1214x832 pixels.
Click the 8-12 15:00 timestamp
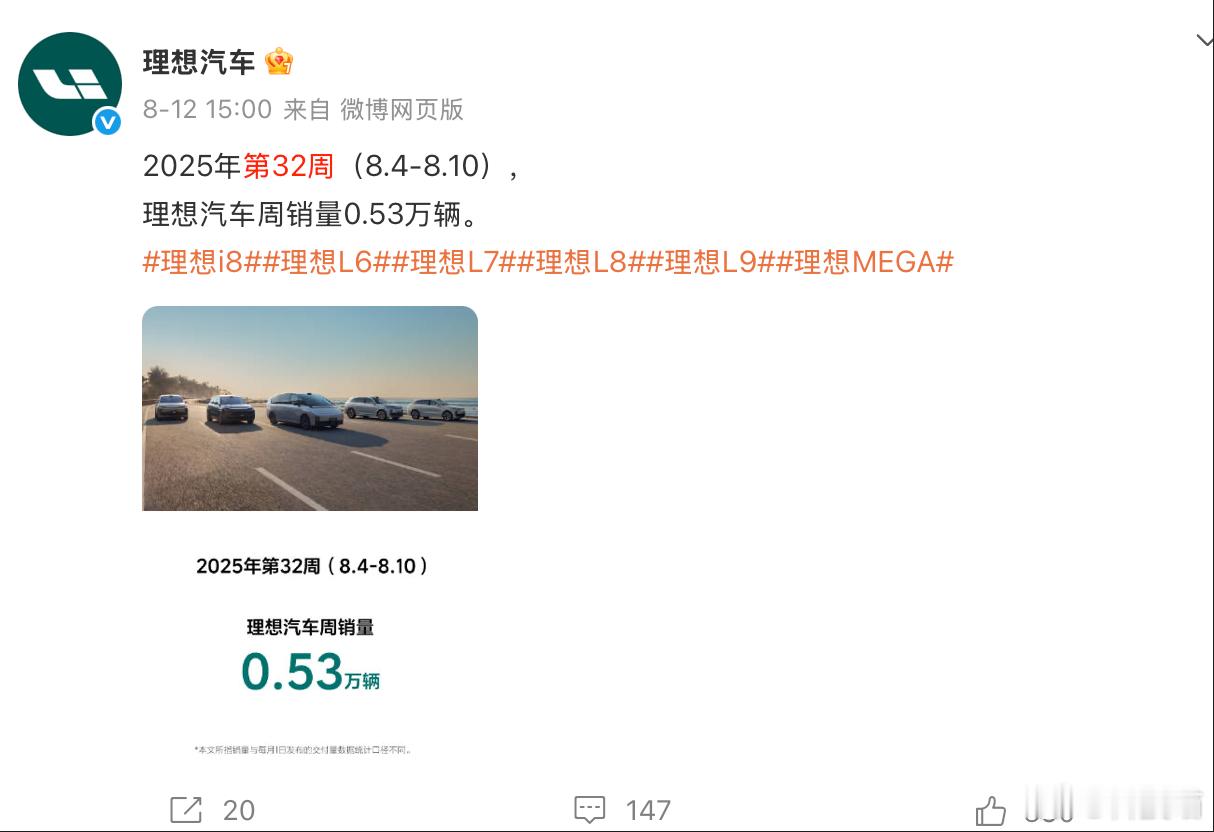click(x=207, y=109)
